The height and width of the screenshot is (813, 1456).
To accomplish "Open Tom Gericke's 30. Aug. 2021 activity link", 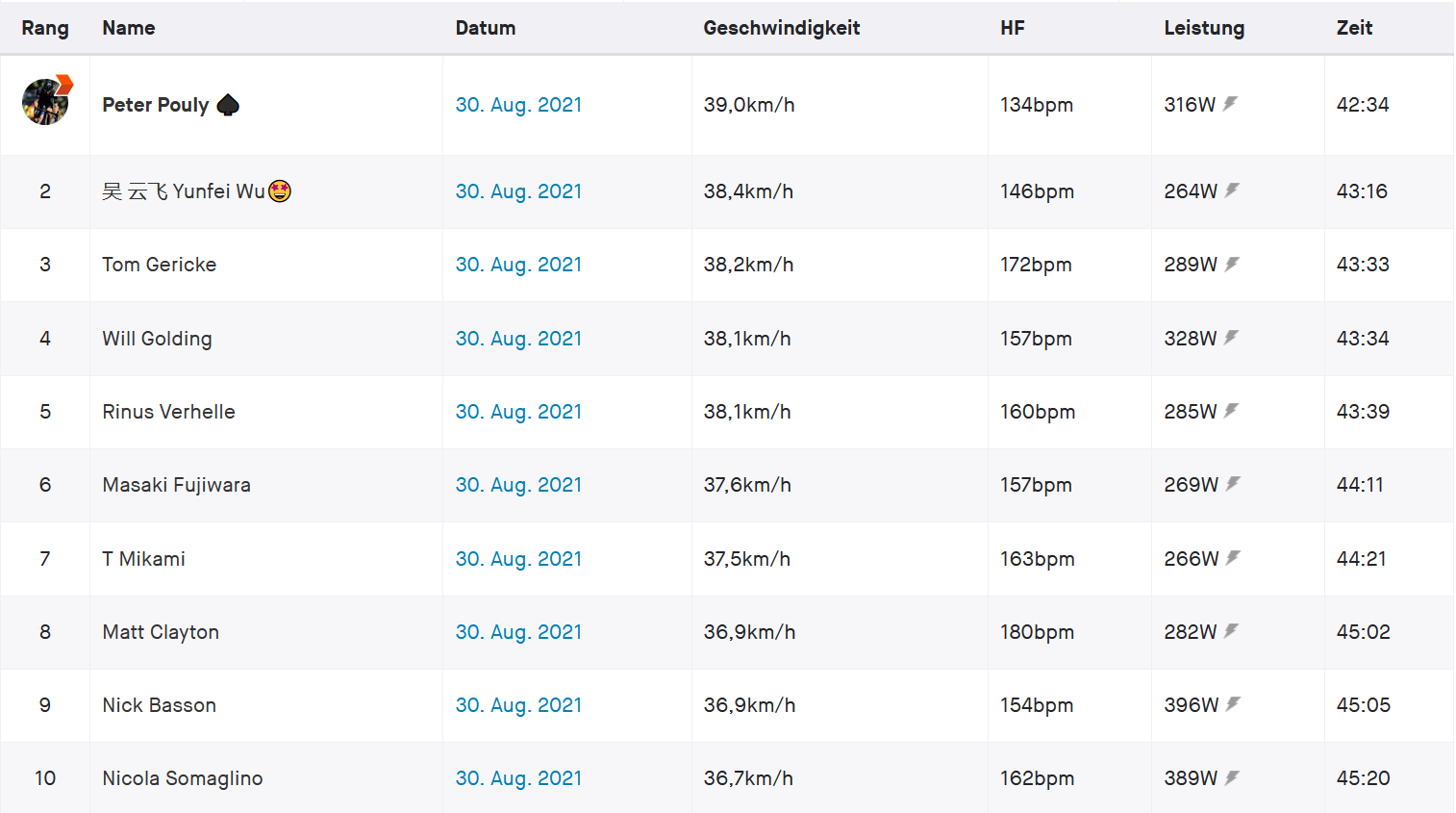I will tap(518, 265).
